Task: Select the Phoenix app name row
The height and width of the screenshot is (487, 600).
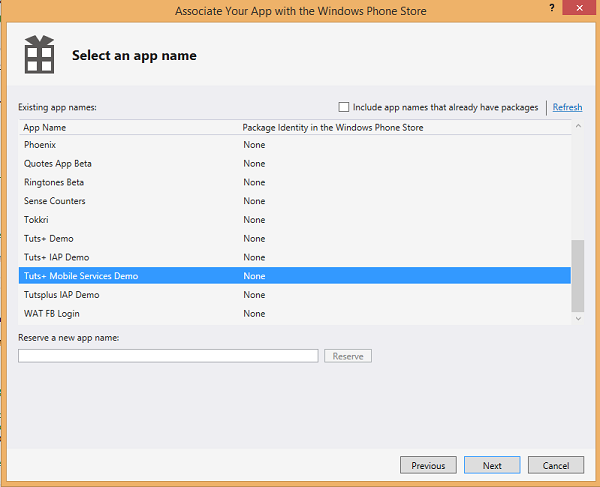Action: 295,145
